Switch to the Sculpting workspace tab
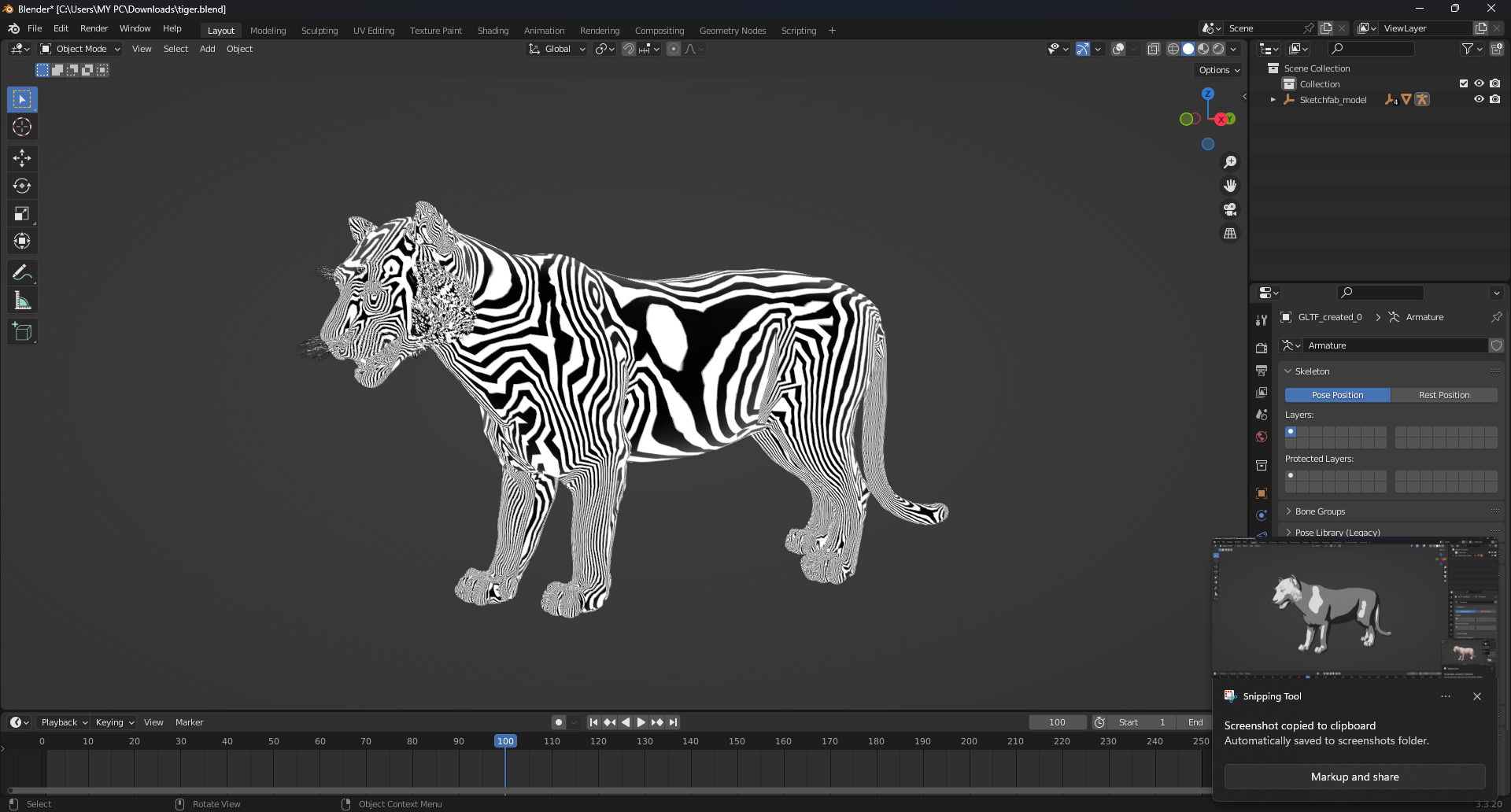Image resolution: width=1511 pixels, height=812 pixels. 320,31
